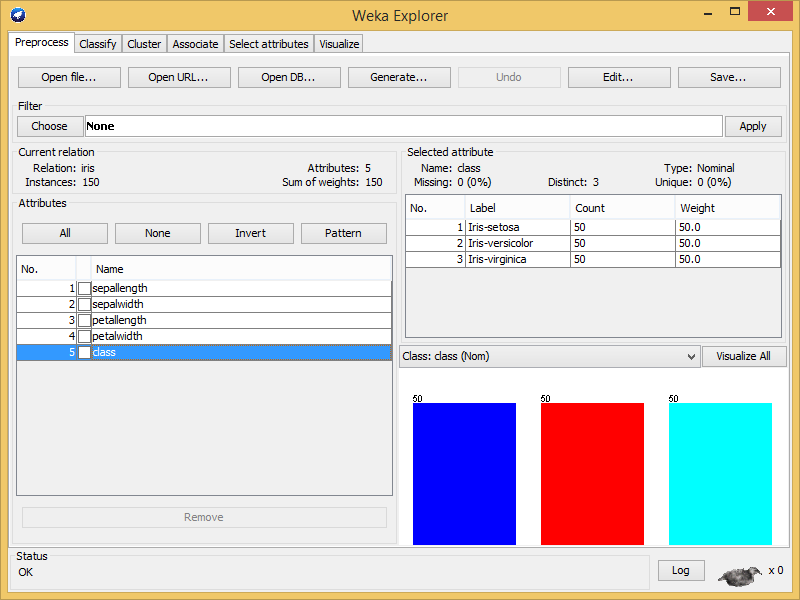Screen dimensions: 800x600
Task: Click the Edit... button
Action: pos(619,78)
